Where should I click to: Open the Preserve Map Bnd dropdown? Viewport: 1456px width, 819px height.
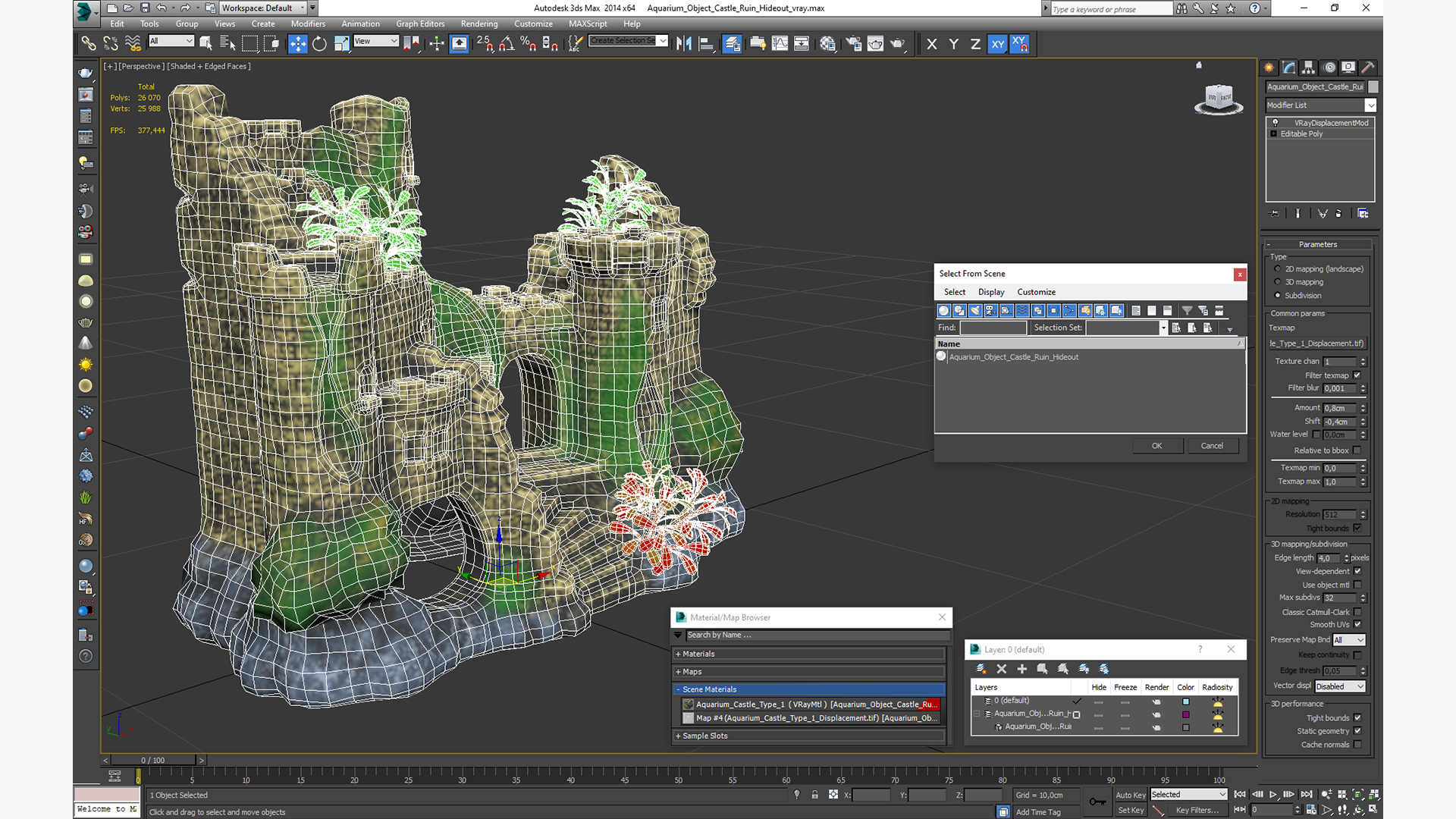pos(1349,640)
